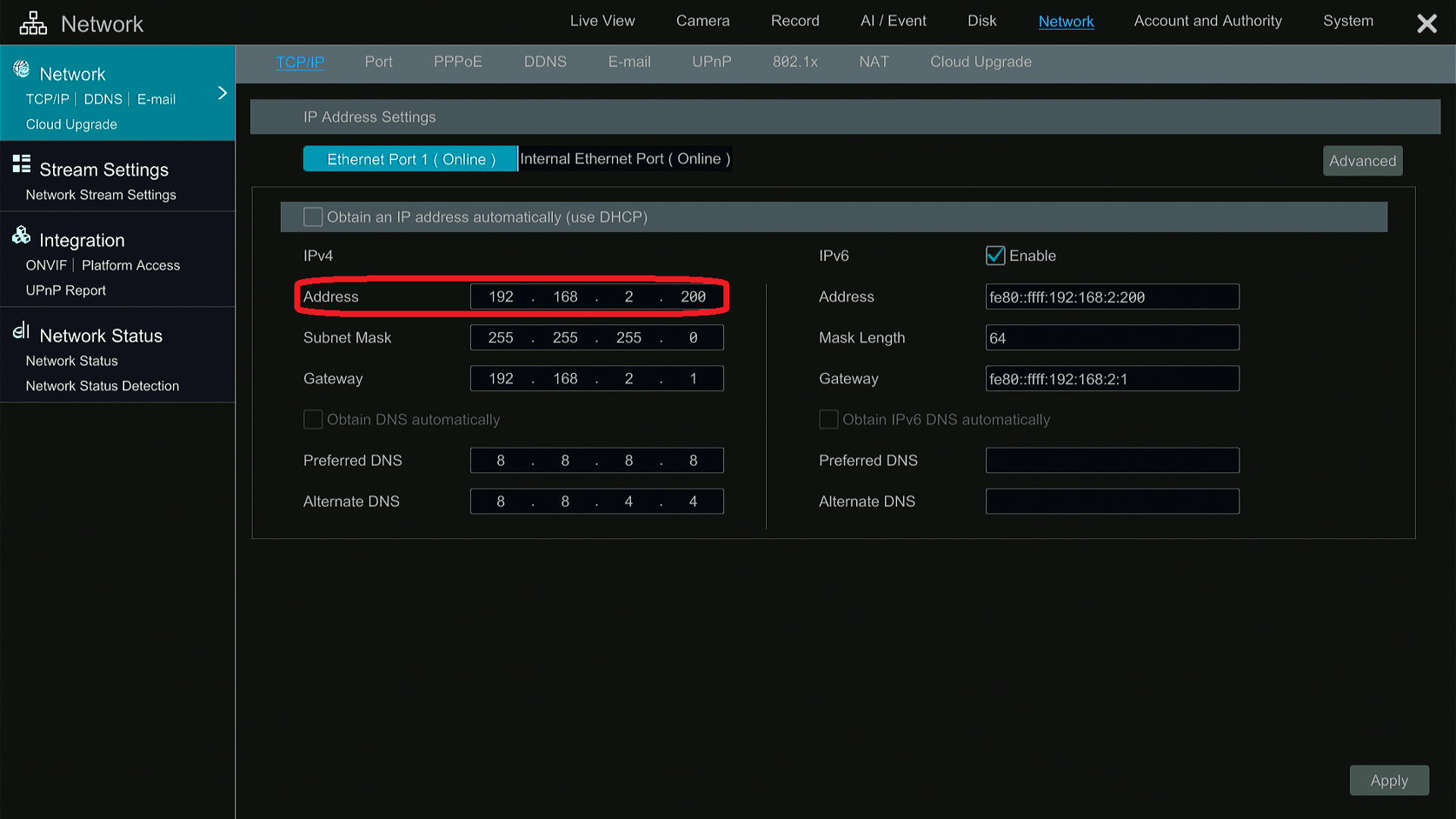
Task: Enable Obtain an IP address automatically
Action: point(313,216)
